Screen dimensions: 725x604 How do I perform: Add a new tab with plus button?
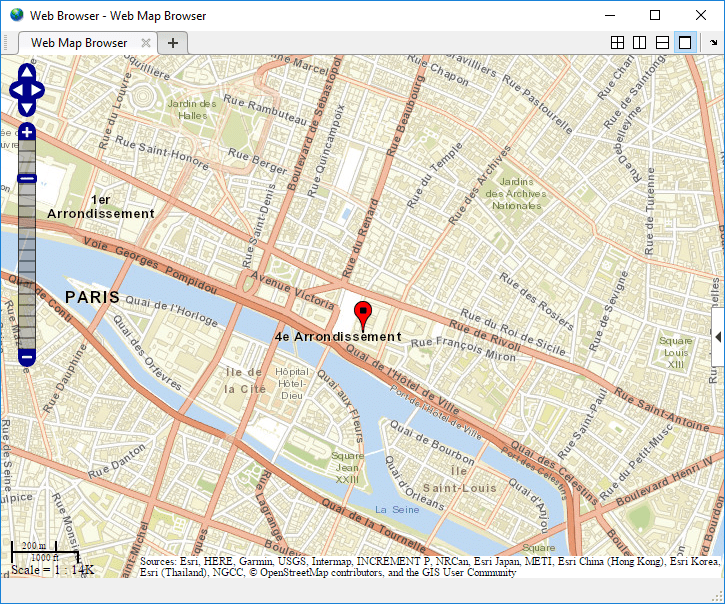pos(172,43)
